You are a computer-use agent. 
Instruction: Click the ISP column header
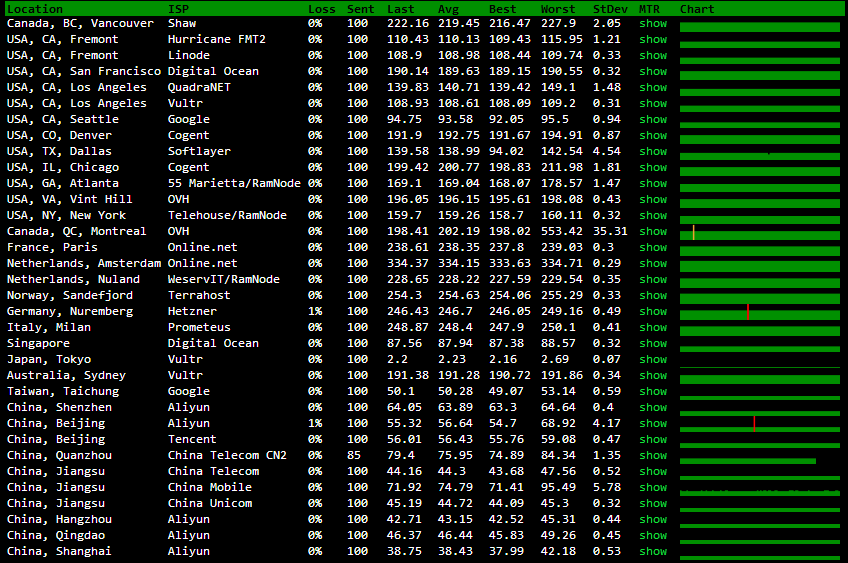click(178, 9)
